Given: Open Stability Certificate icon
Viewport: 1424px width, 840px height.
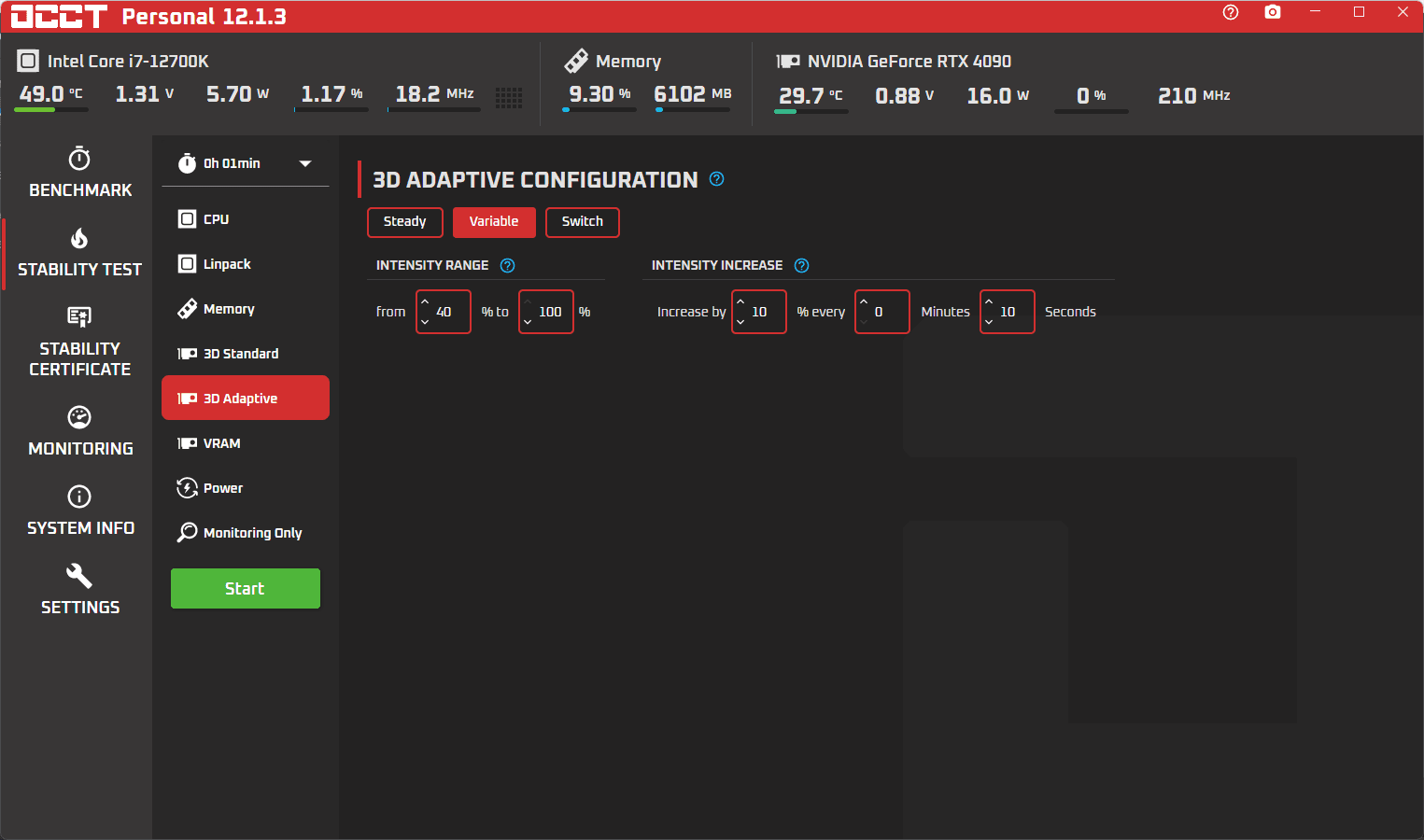Looking at the screenshot, I should 79,316.
